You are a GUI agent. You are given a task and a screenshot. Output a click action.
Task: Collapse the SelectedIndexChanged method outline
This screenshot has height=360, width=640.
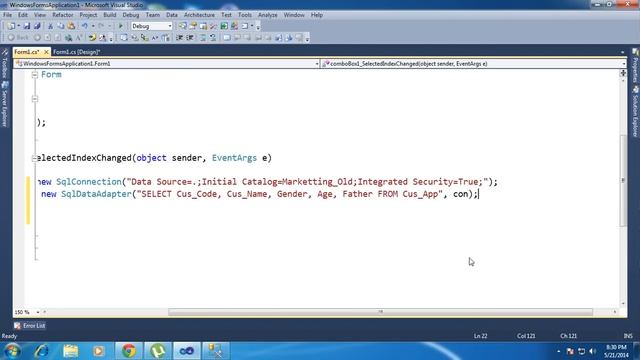35,158
